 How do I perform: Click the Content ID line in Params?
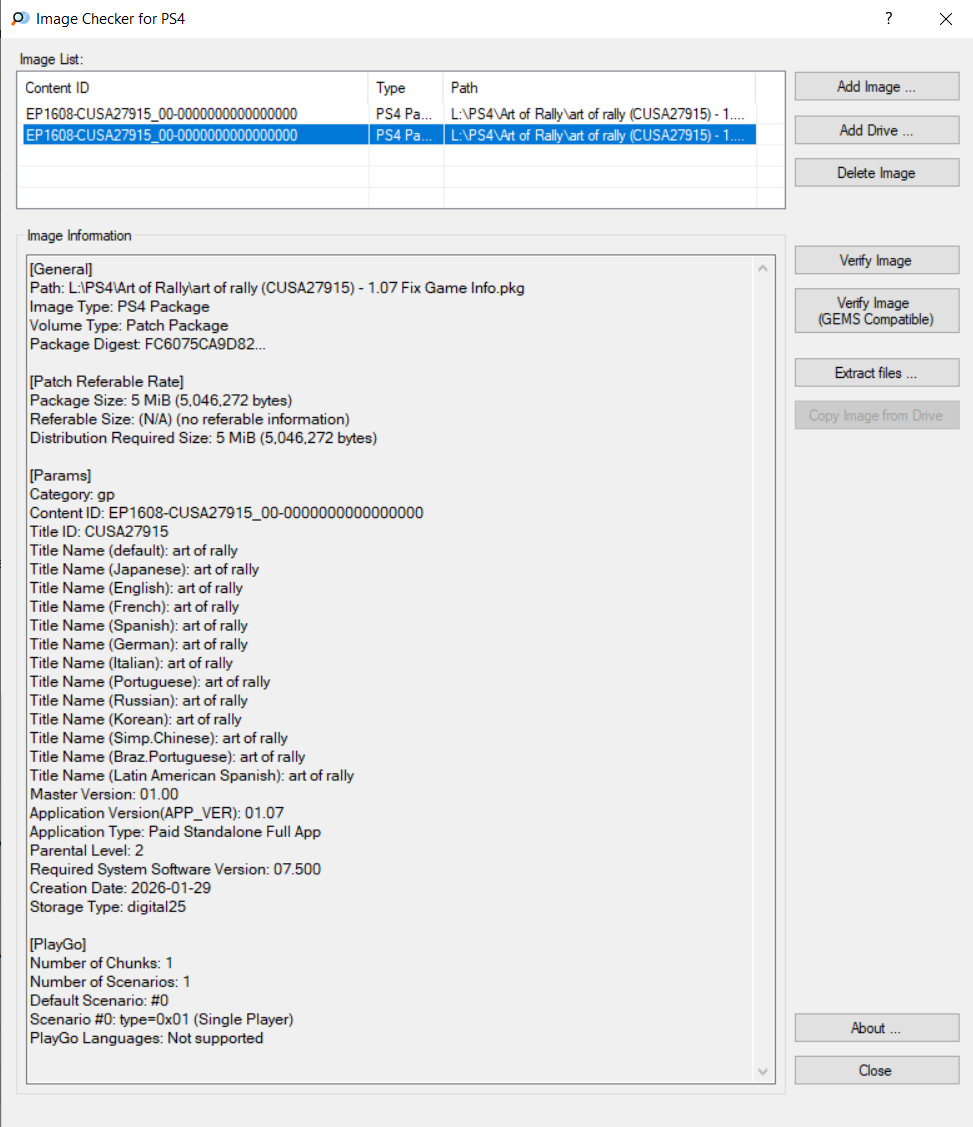point(227,512)
